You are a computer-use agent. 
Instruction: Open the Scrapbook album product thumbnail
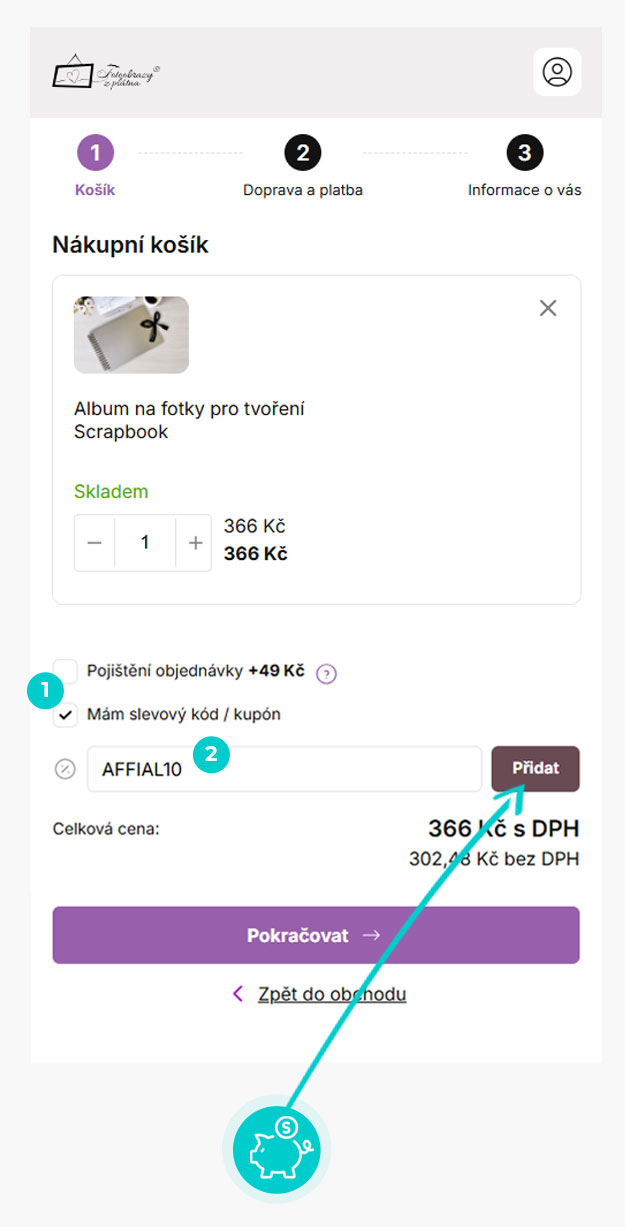[131, 335]
